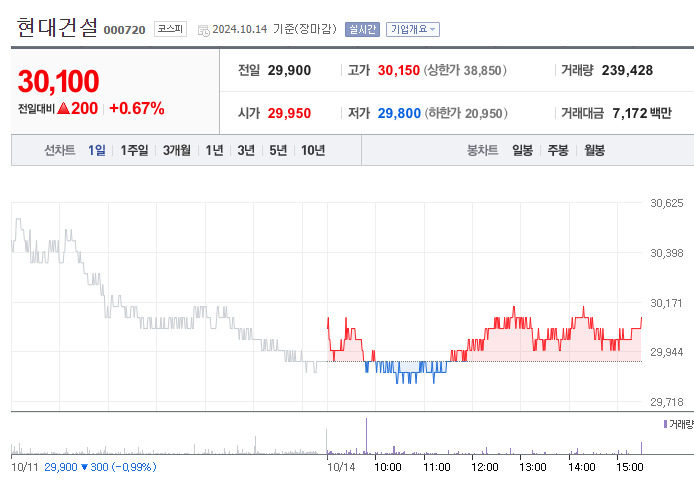Click the 코스피 market badge
694x485 pixels.
pos(170,29)
